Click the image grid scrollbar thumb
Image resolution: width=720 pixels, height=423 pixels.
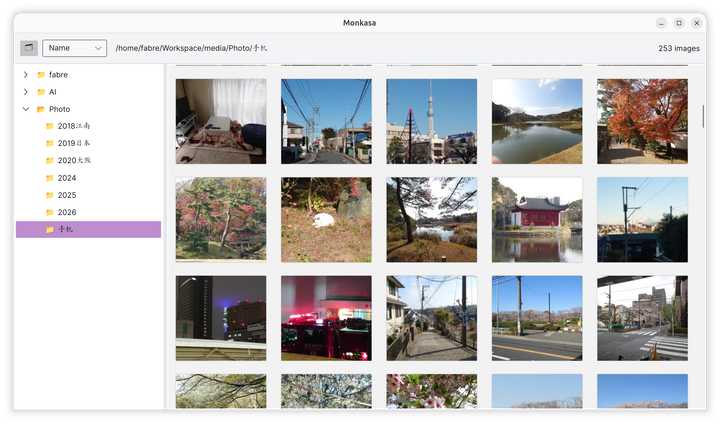click(703, 116)
